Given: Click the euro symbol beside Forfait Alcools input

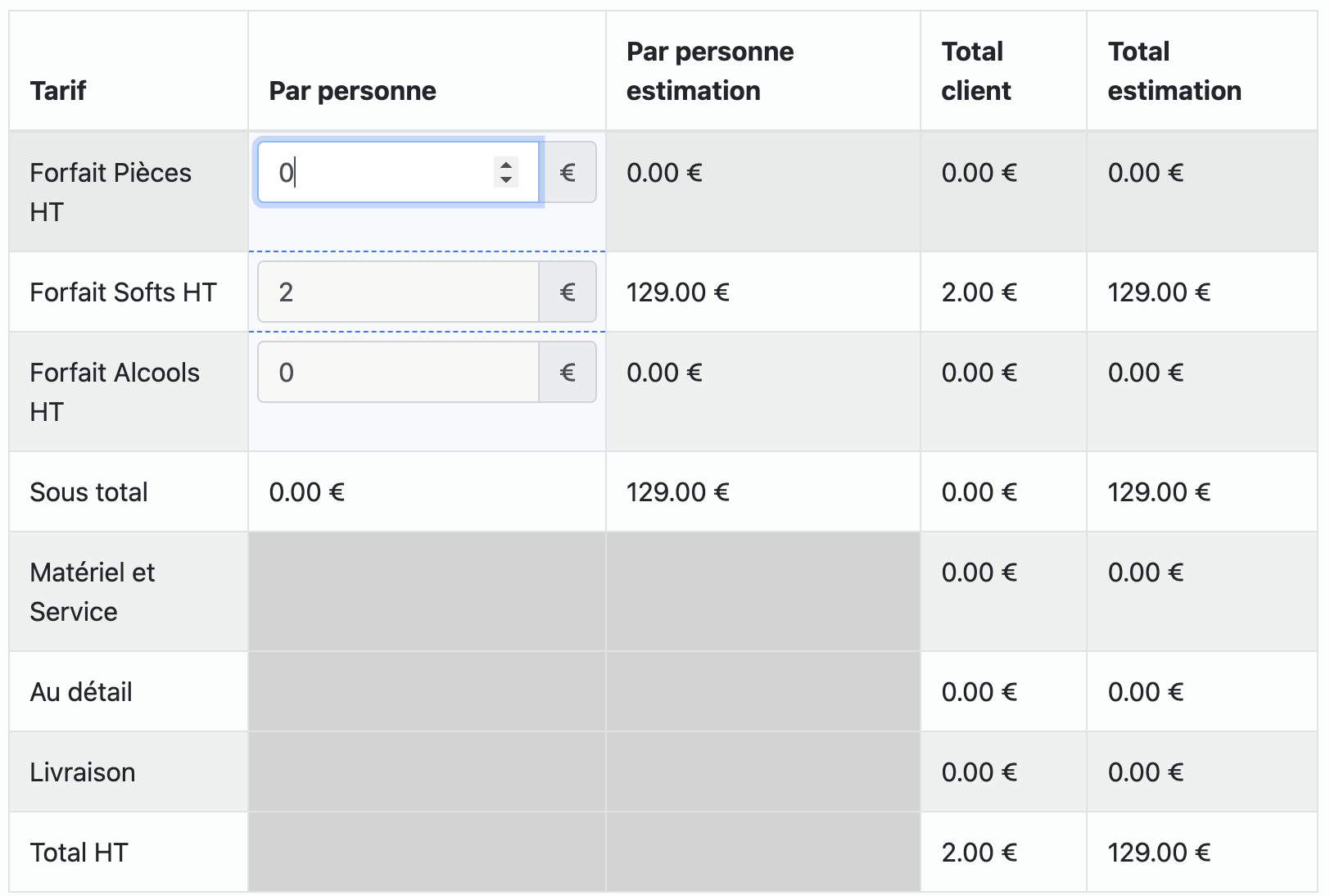Looking at the screenshot, I should coord(568,372).
